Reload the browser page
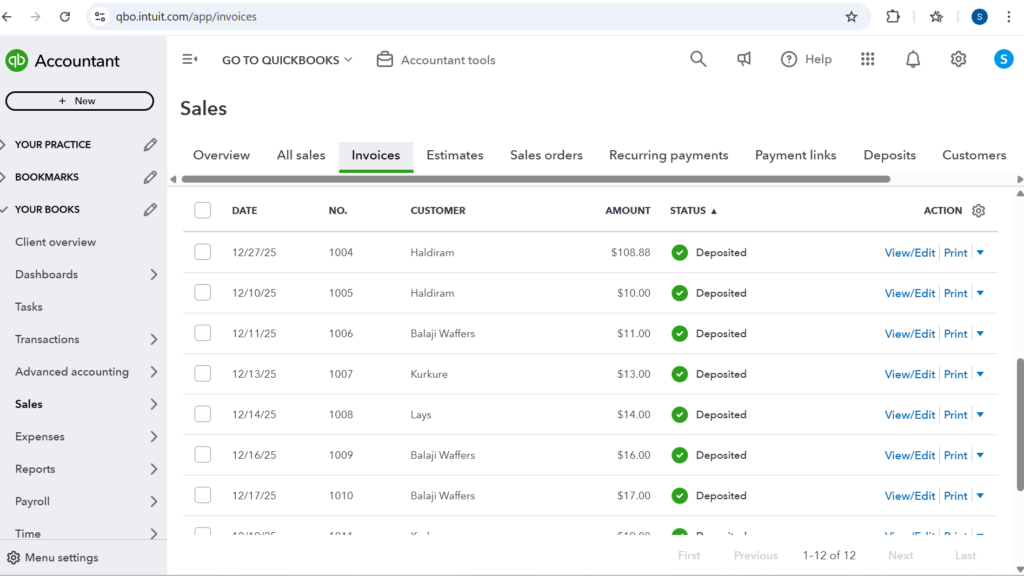The height and width of the screenshot is (576, 1024). click(65, 16)
